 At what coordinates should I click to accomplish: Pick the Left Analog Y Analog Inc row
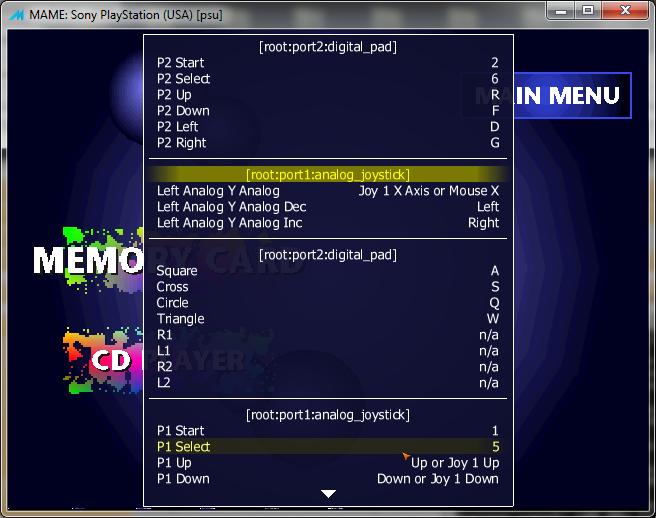point(328,223)
